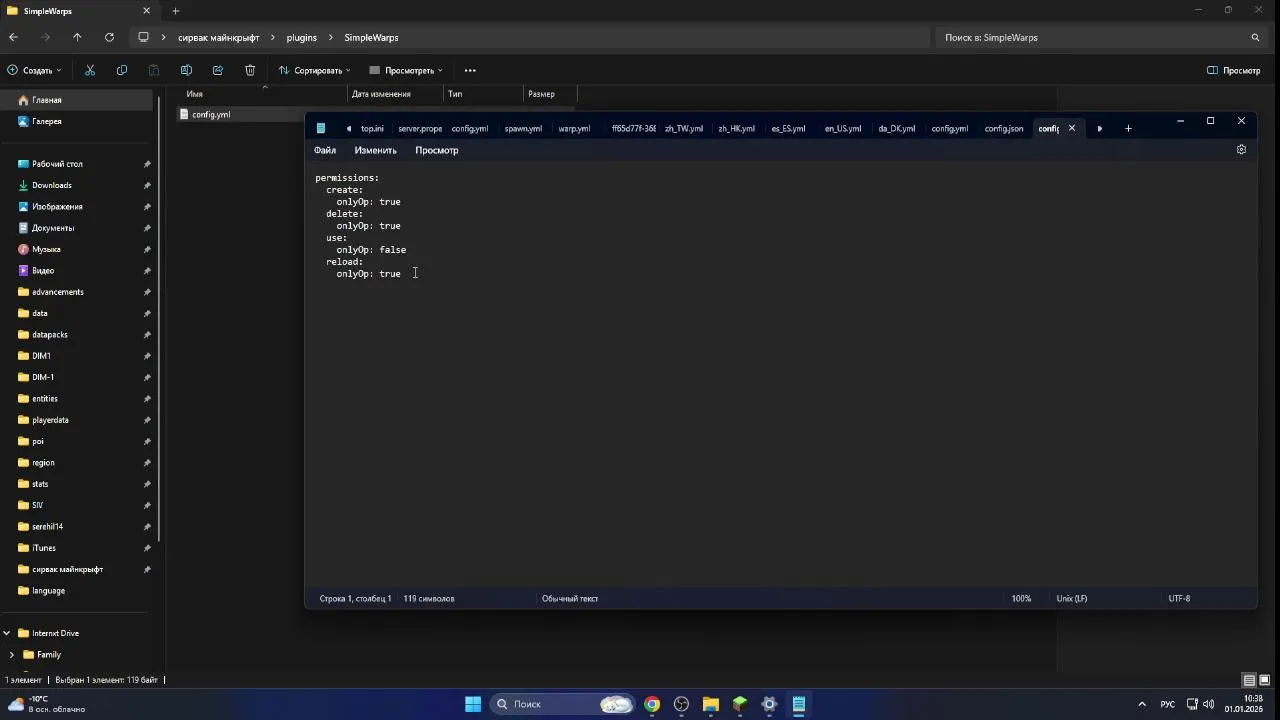The width and height of the screenshot is (1280, 720).
Task: Switch to spawn.yml Notepad tab
Action: pyautogui.click(x=523, y=128)
